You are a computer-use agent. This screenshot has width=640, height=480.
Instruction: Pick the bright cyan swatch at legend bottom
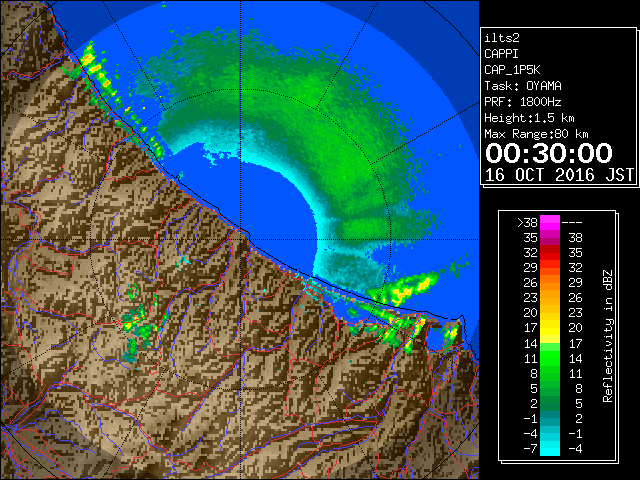(x=550, y=449)
